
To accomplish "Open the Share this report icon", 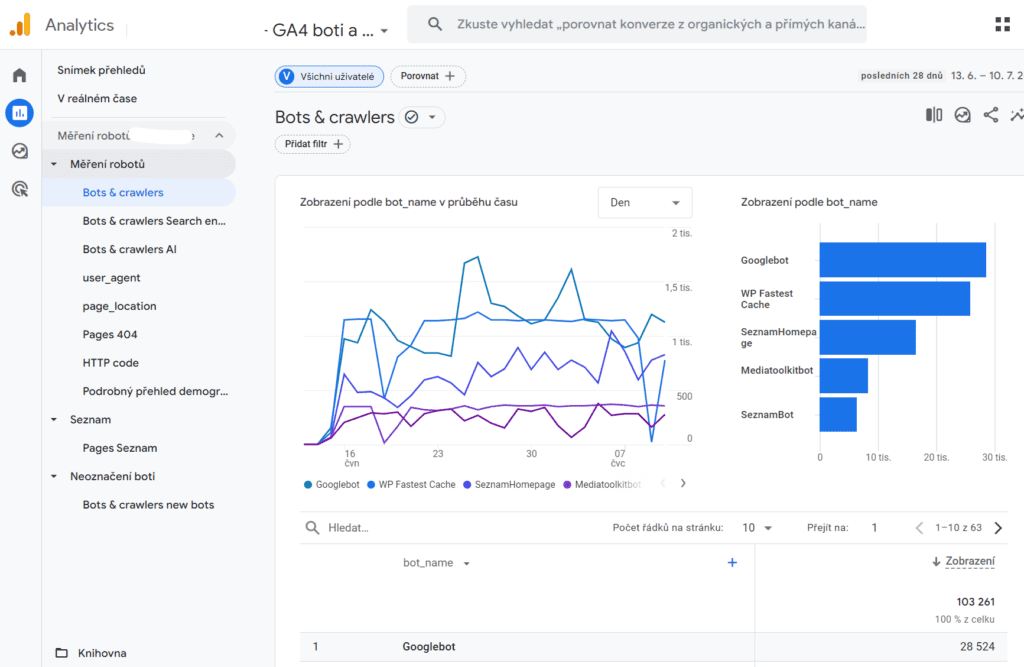I will pyautogui.click(x=990, y=114).
